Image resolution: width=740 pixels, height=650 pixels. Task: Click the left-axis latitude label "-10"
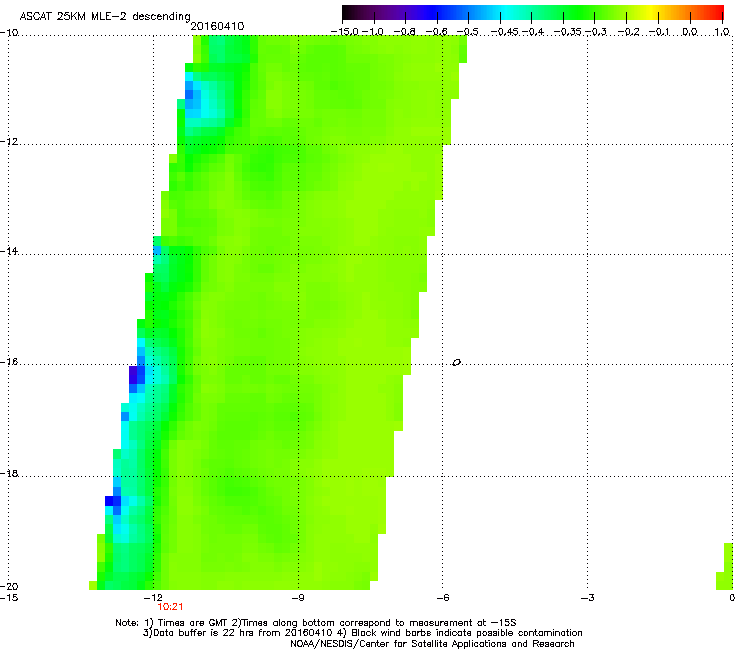click(x=9, y=32)
